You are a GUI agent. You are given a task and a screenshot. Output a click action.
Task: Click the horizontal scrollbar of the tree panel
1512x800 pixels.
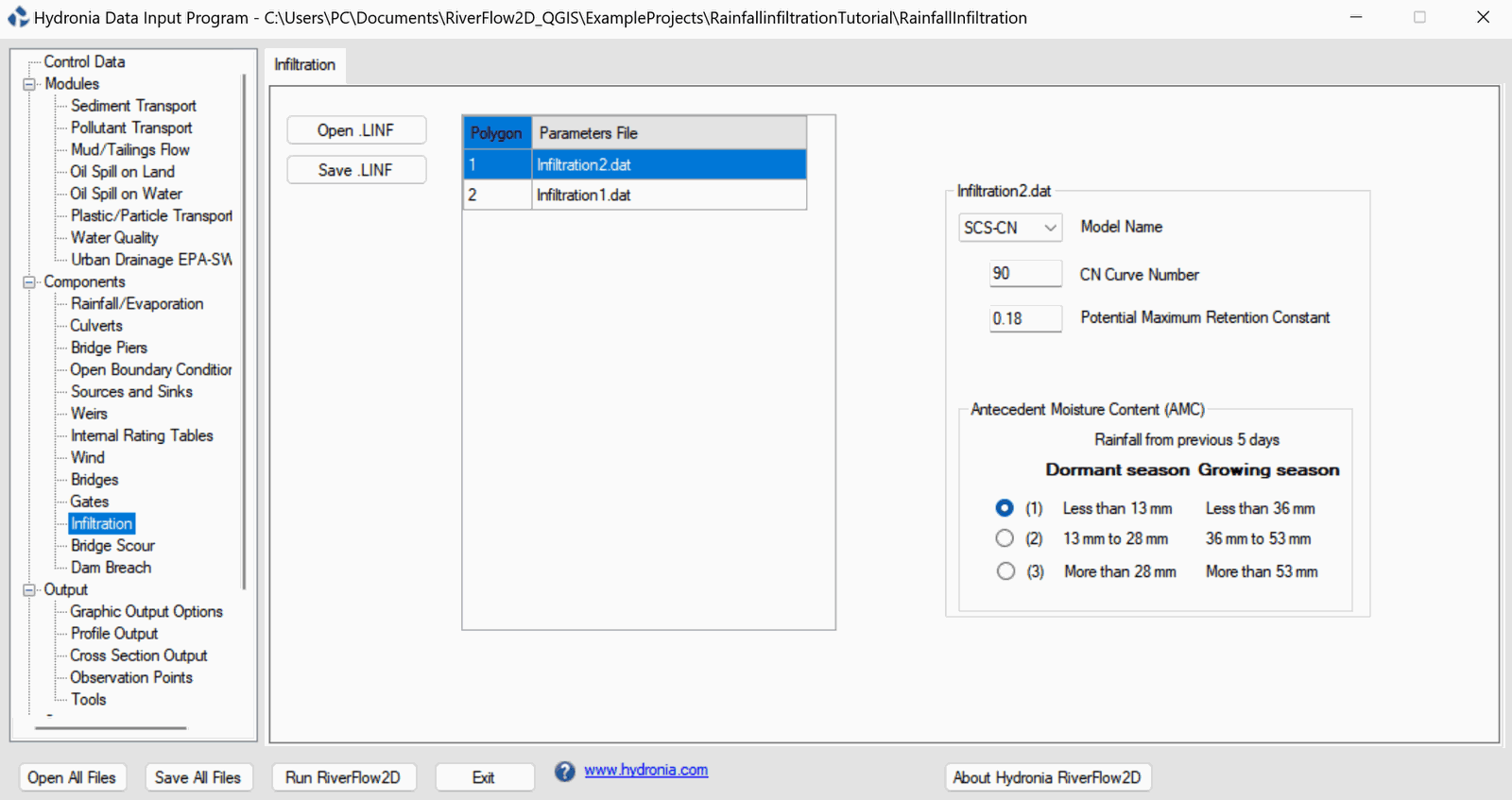point(111,728)
